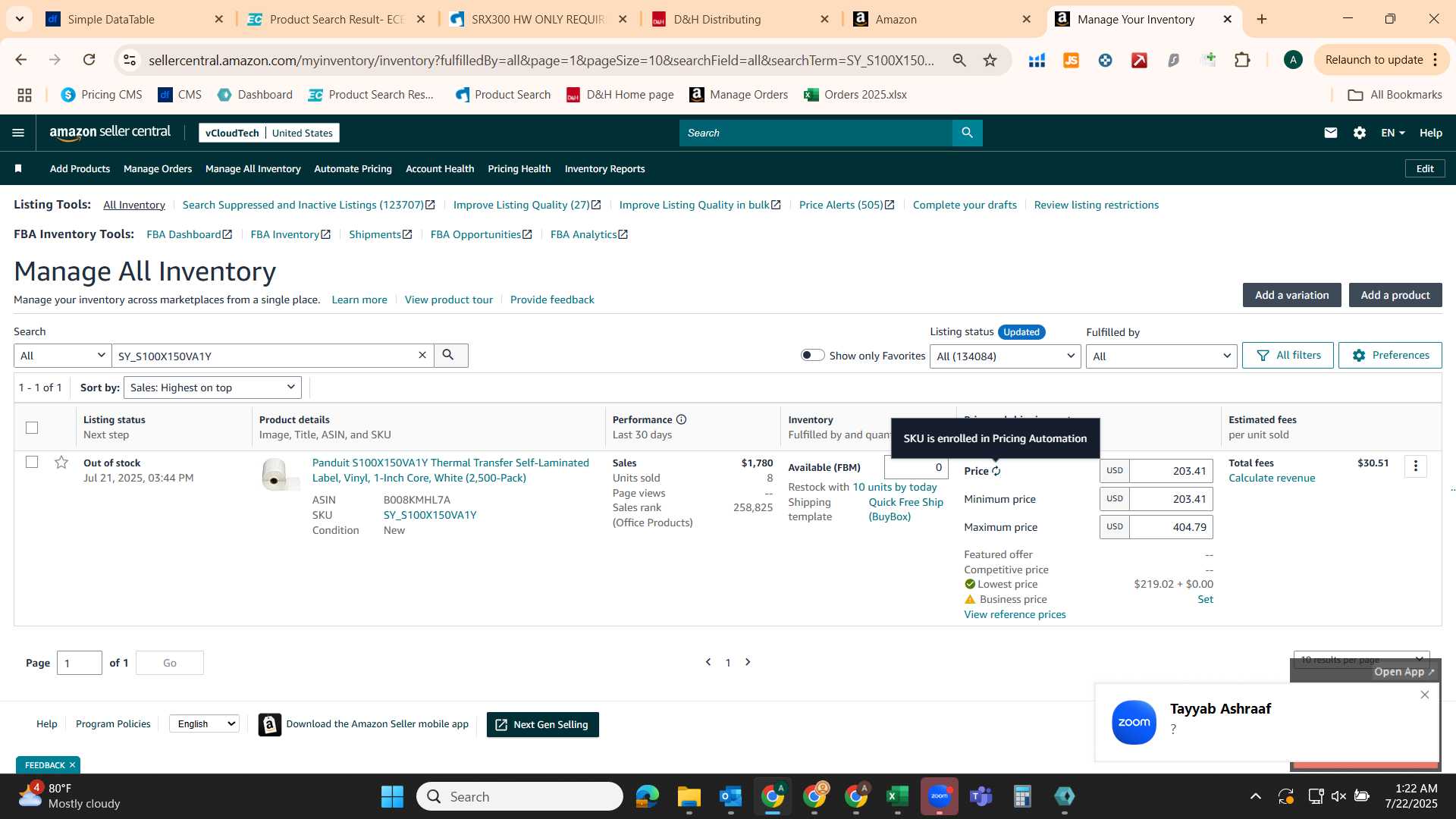
Task: Open the Chrome profile avatar A
Action: [x=1293, y=60]
